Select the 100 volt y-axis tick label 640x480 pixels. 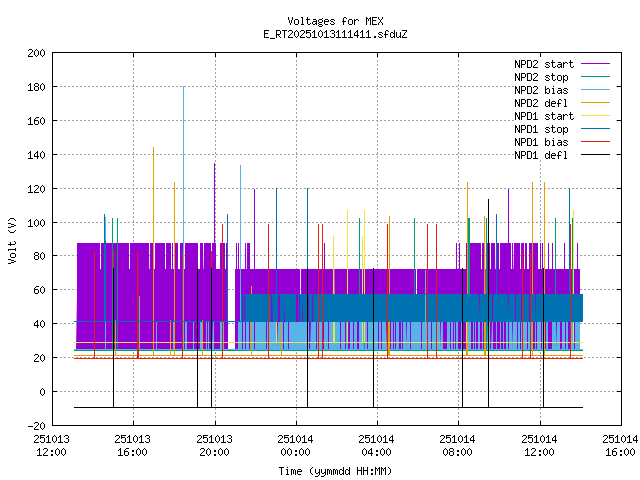(34, 222)
